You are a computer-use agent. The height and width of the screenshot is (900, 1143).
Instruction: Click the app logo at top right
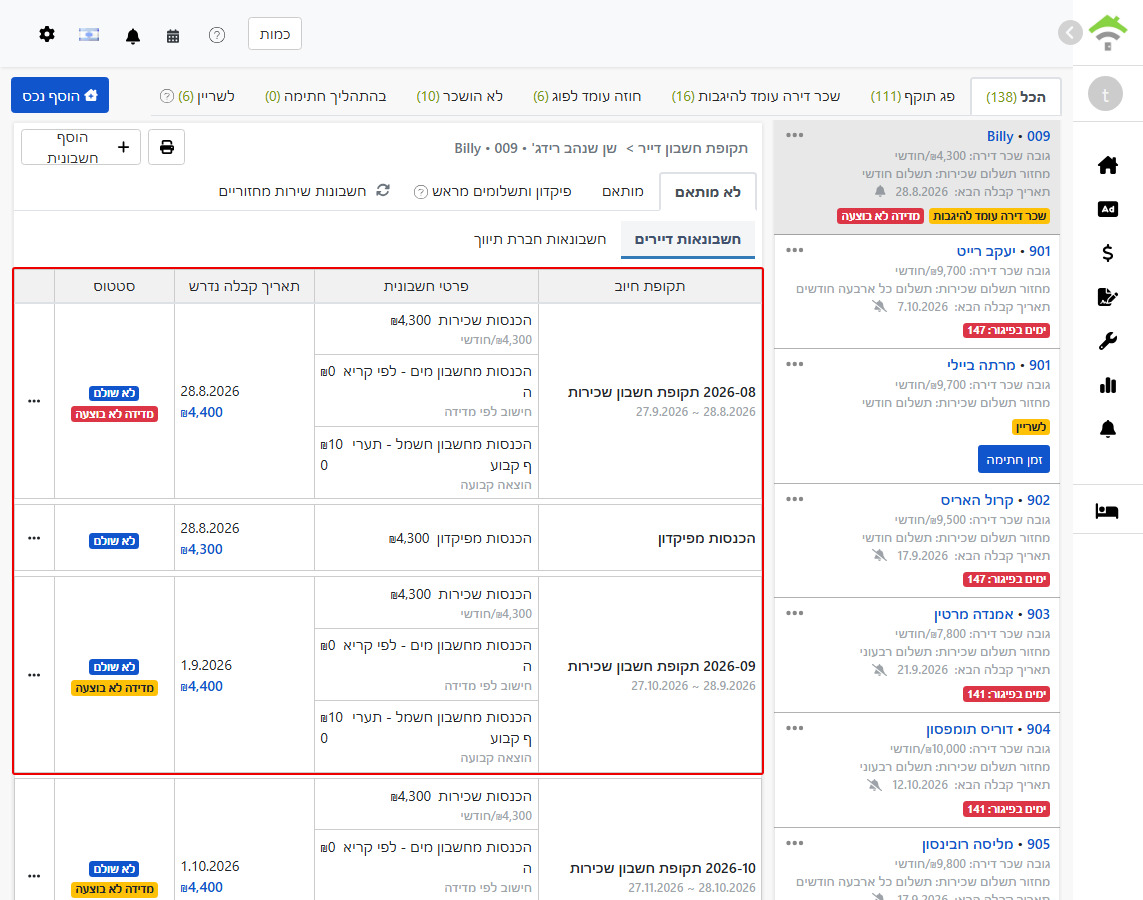point(1108,33)
